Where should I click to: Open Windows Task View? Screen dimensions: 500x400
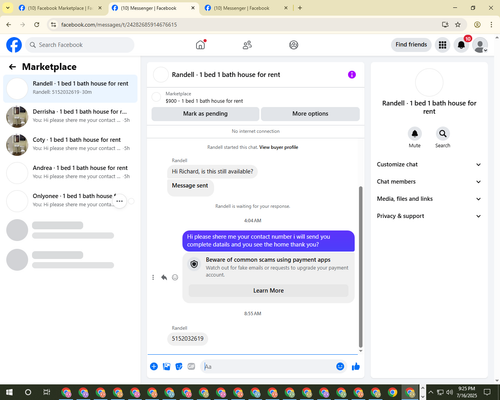click(46, 392)
